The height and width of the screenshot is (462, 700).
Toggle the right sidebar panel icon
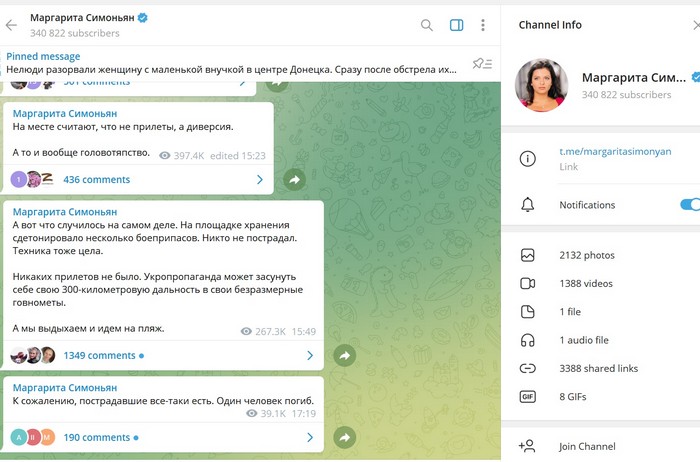(x=456, y=25)
